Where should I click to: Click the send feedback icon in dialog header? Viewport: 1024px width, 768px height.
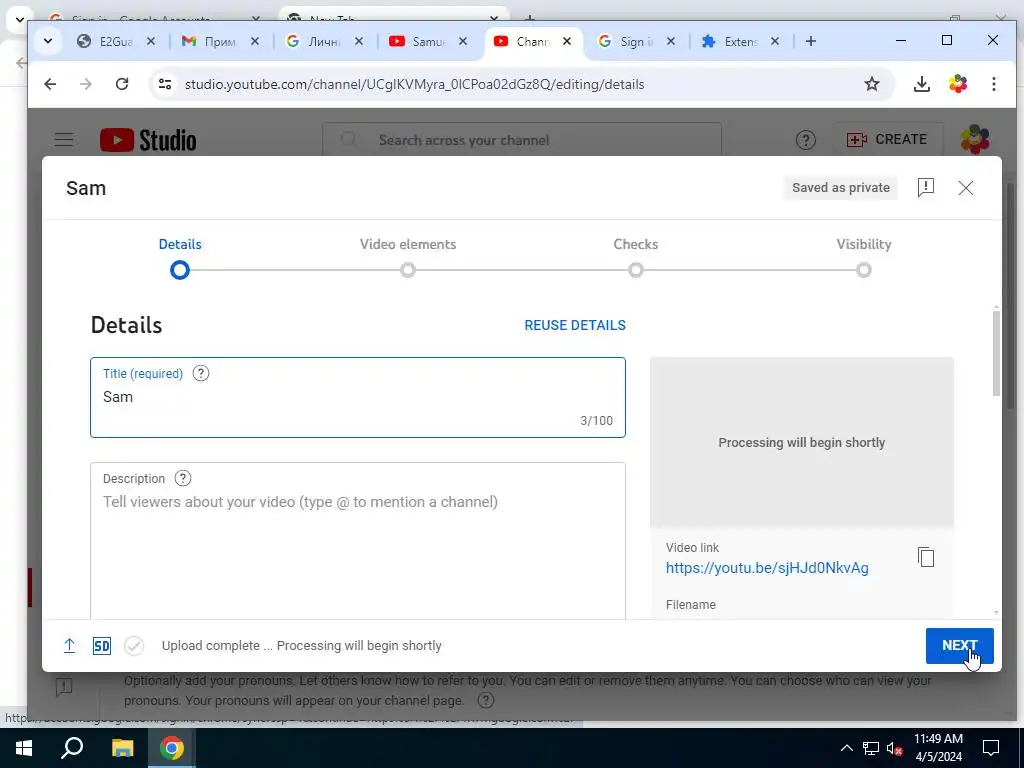[x=925, y=187]
